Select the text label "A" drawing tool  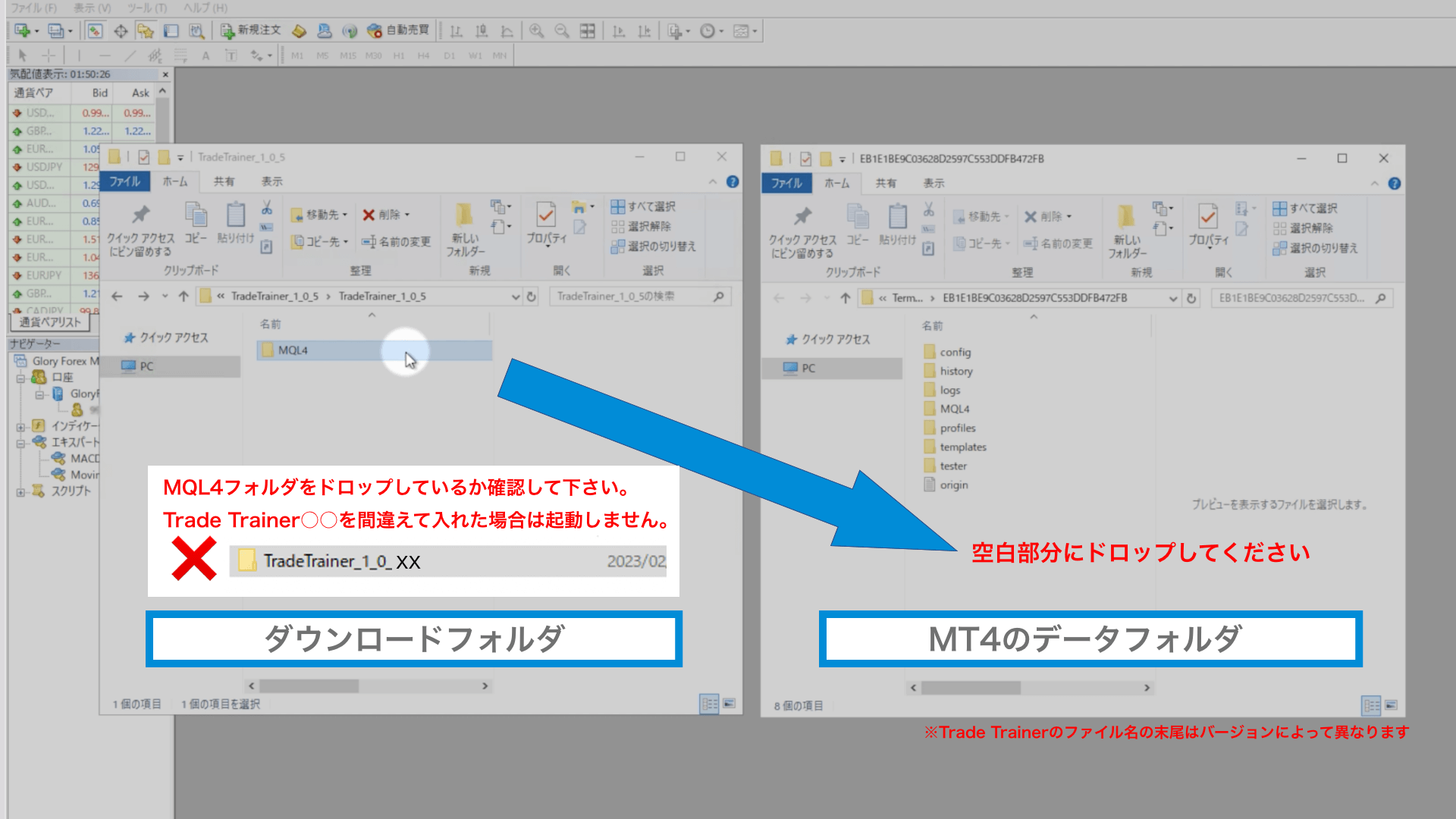(206, 55)
